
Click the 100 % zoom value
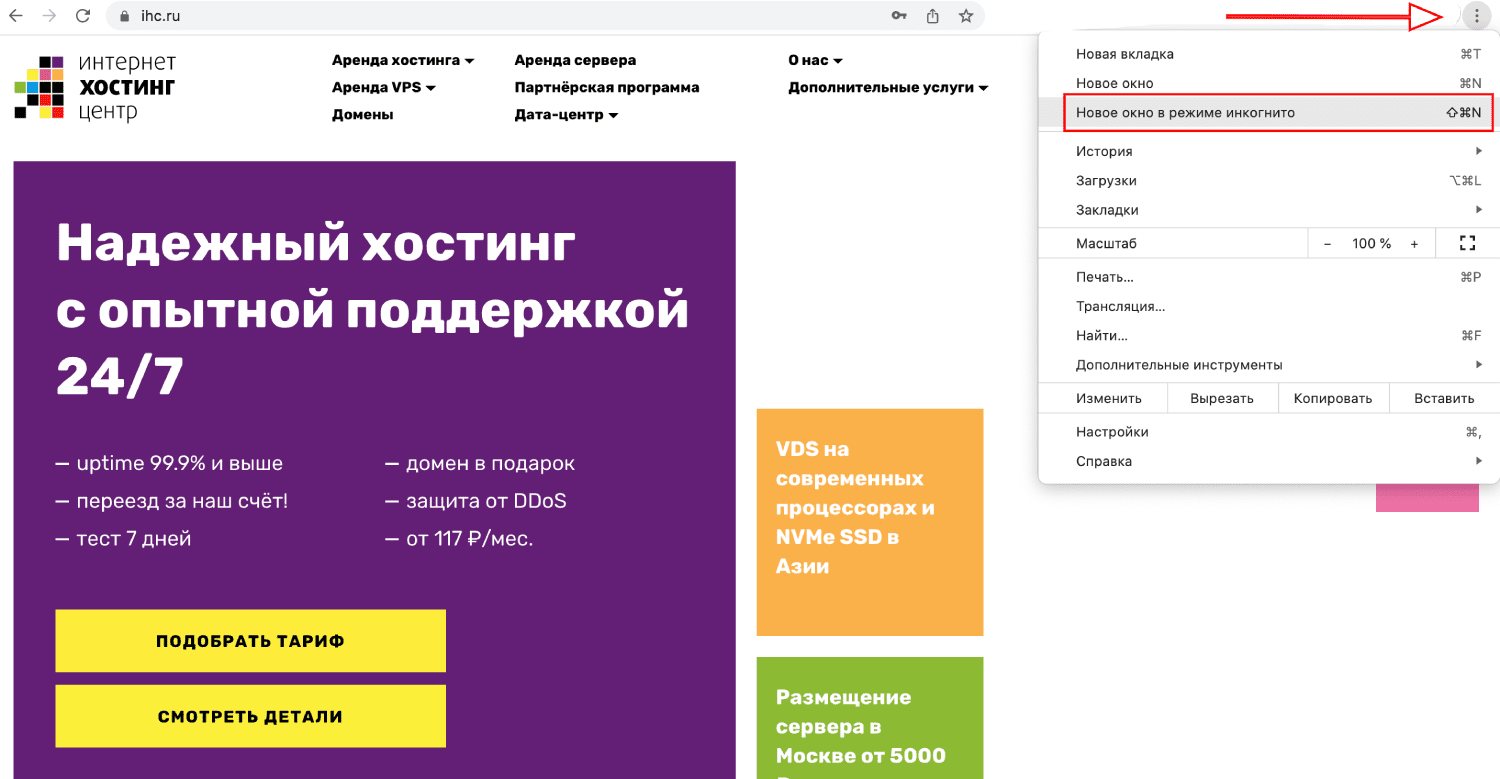pos(1371,243)
